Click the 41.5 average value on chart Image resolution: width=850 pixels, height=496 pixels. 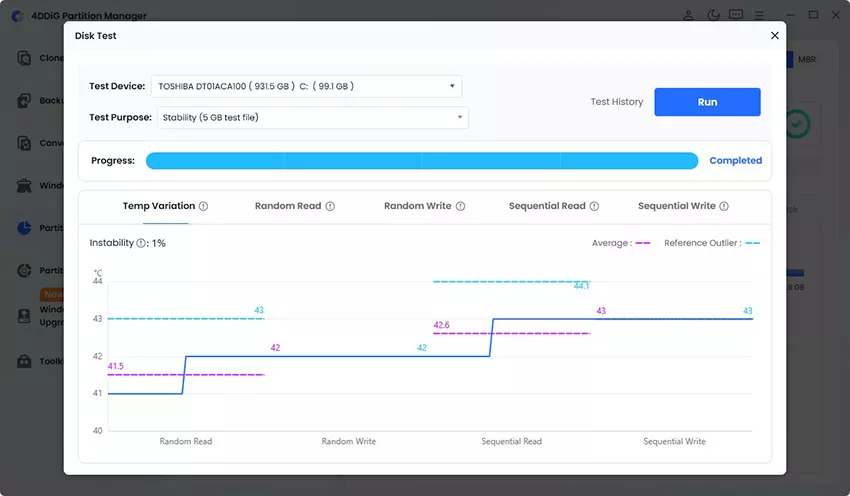pyautogui.click(x=115, y=366)
